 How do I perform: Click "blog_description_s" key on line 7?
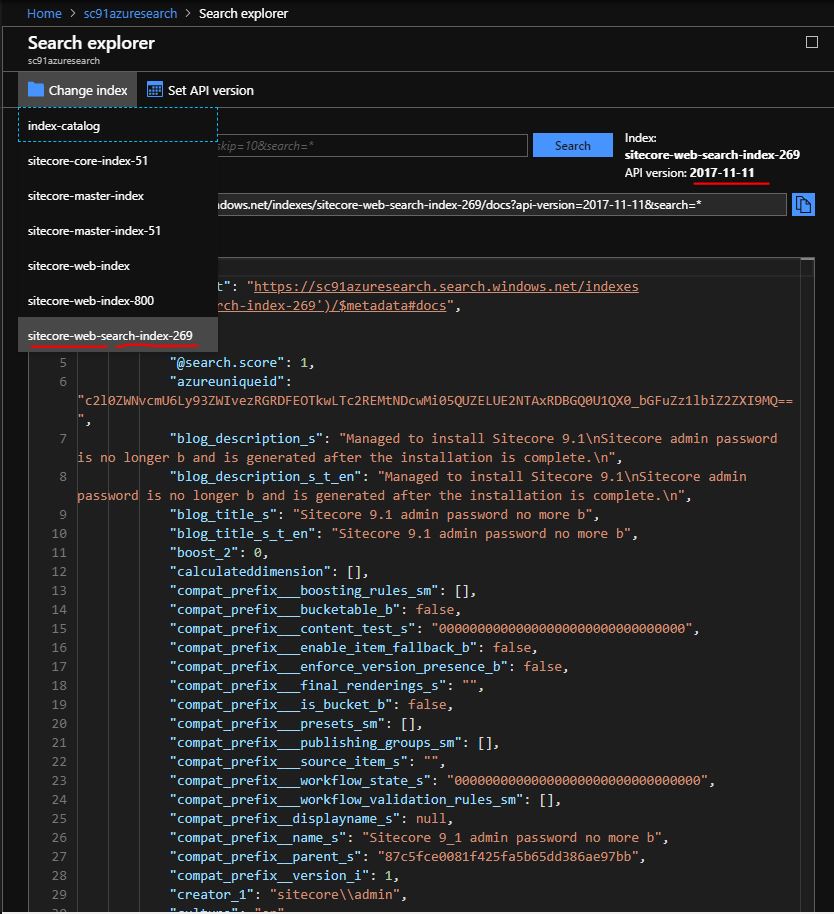click(246, 438)
